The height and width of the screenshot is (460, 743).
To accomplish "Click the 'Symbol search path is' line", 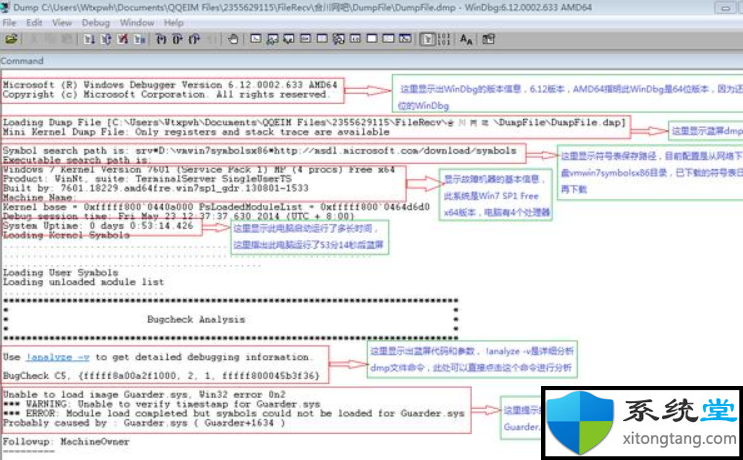I will [x=259, y=151].
